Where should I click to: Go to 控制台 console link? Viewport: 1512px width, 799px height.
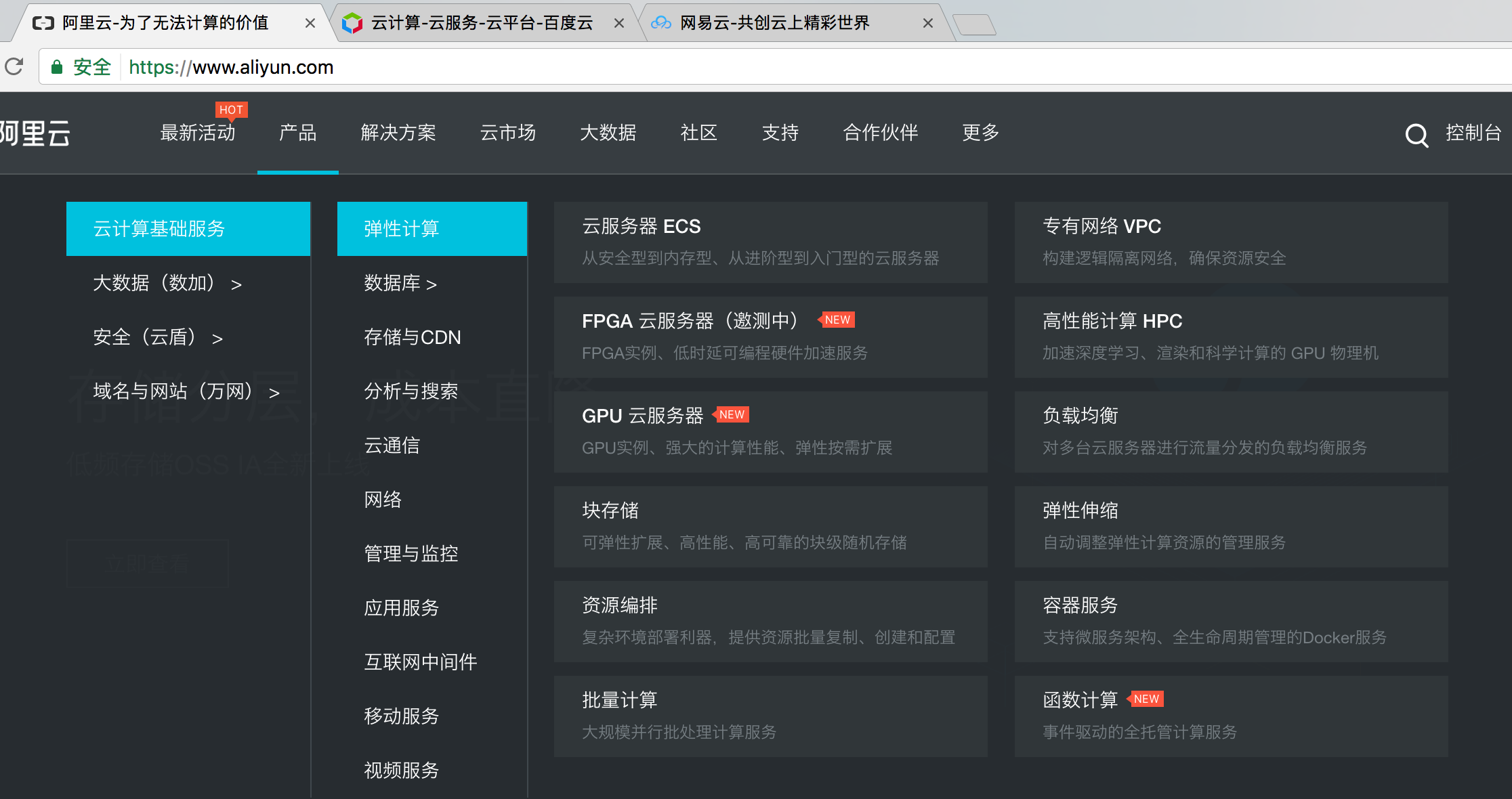(1473, 133)
